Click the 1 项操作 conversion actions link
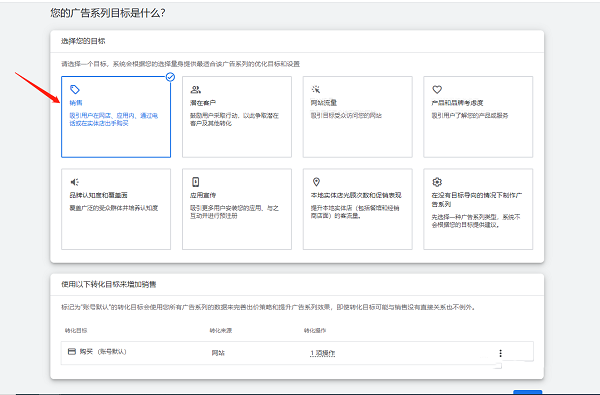The width and height of the screenshot is (600, 395). coord(323,353)
